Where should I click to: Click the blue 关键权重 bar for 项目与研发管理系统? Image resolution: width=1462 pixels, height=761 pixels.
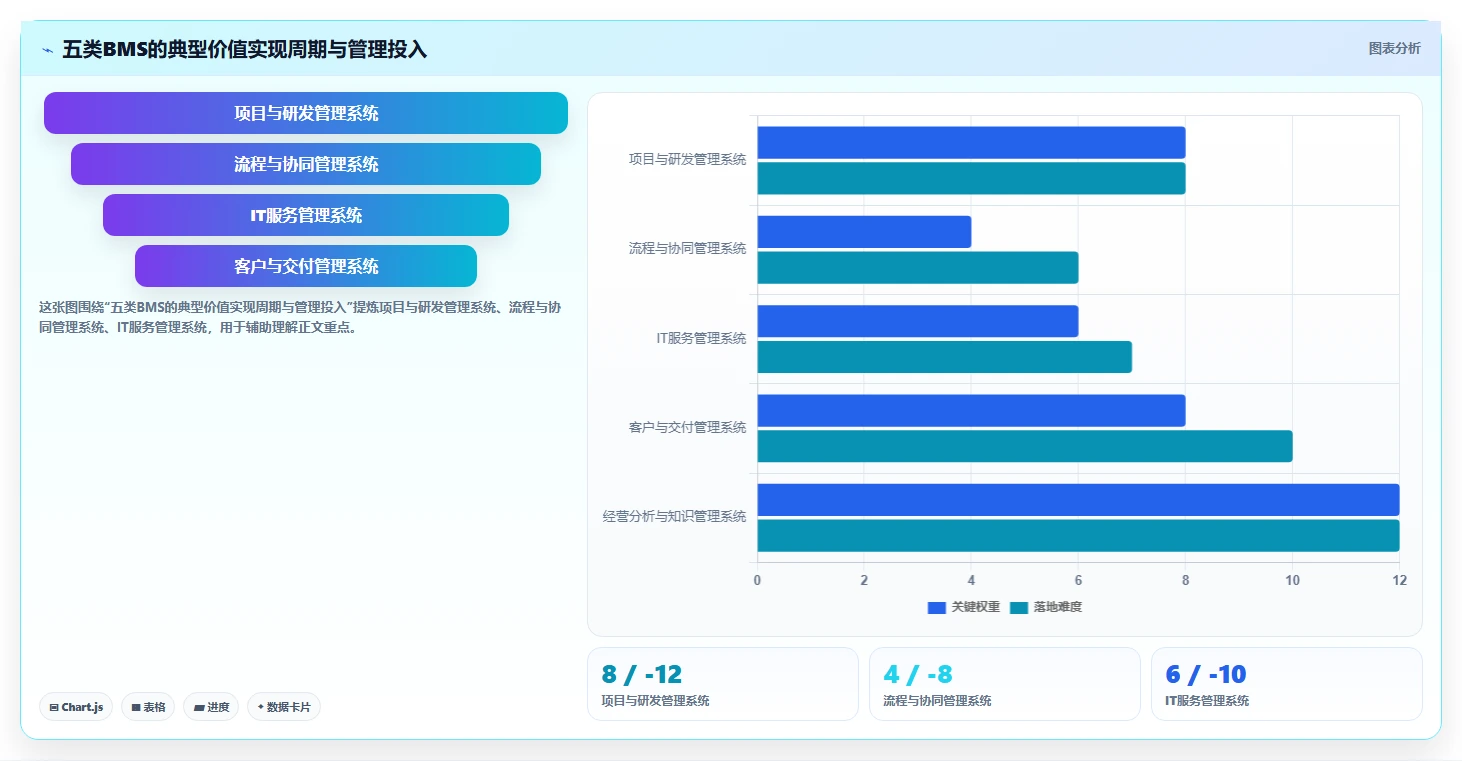[x=971, y=142]
